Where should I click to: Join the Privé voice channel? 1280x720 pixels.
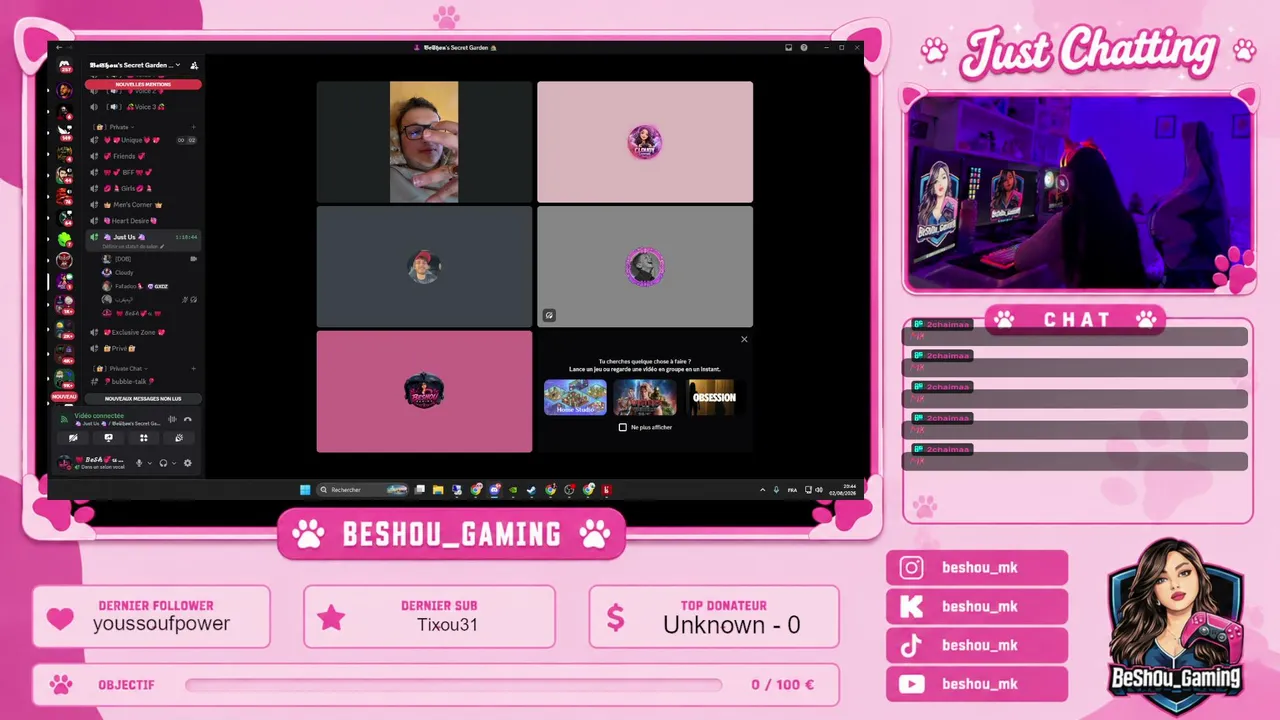143,348
